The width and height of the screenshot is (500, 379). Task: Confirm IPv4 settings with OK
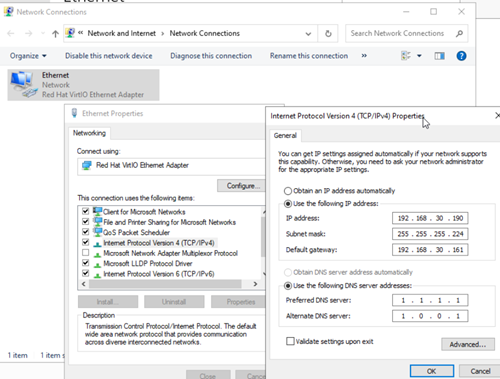432,371
